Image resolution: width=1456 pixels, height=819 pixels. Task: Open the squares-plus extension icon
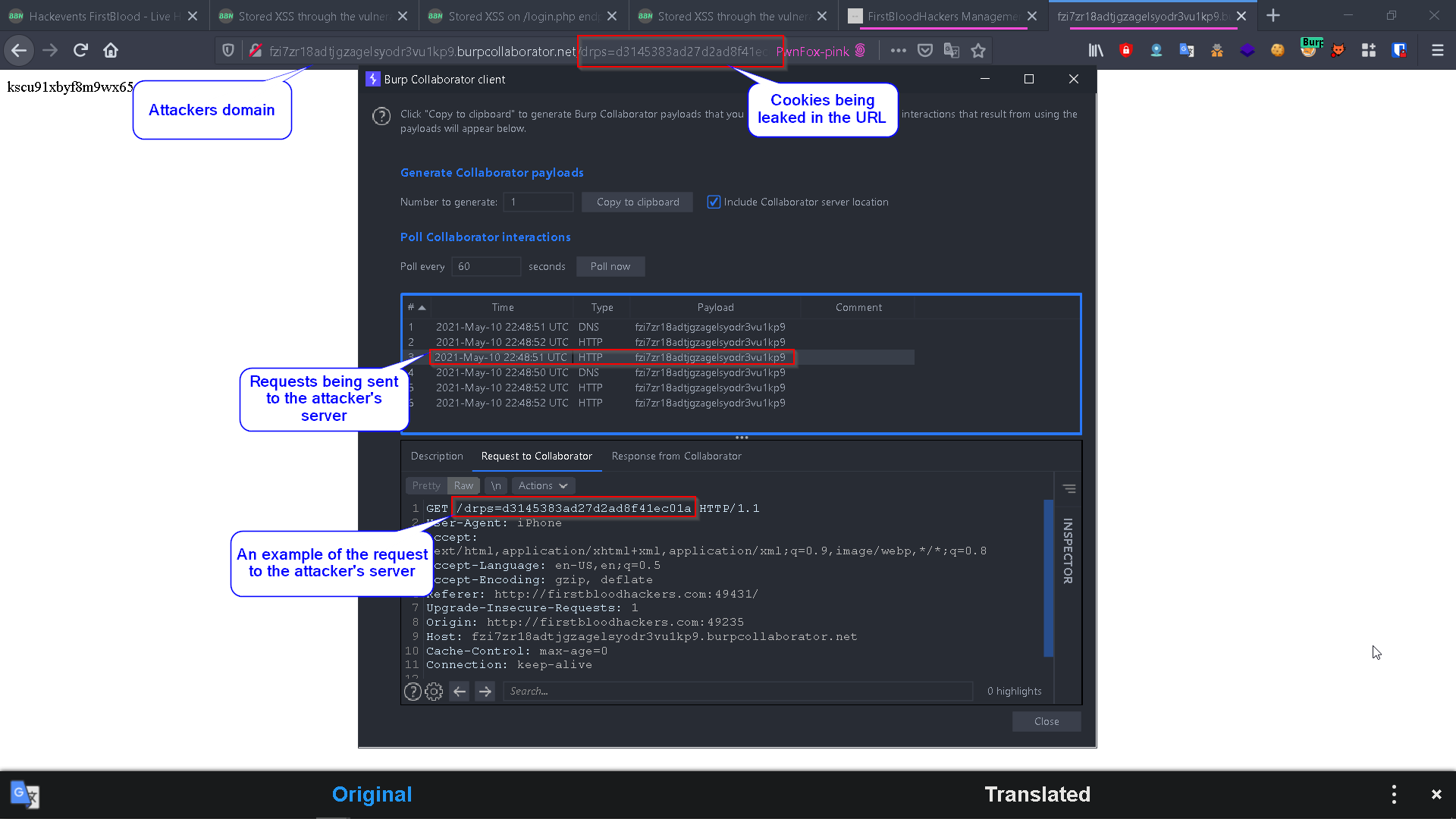(1369, 51)
